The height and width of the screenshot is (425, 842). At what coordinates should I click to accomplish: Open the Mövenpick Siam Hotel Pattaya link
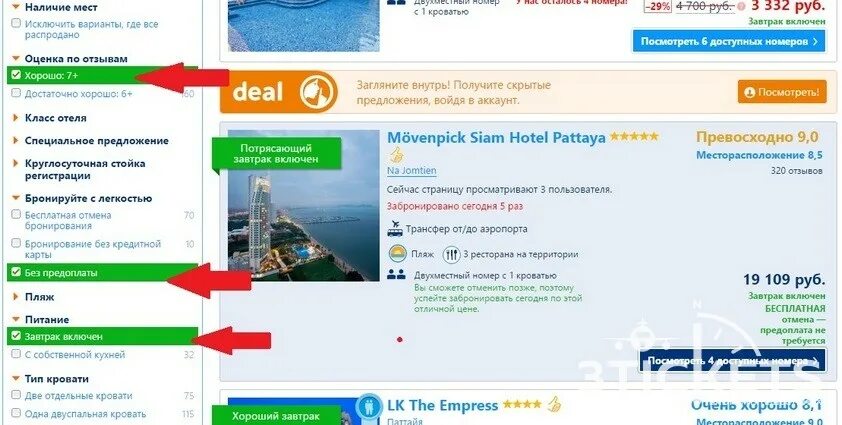(496, 138)
